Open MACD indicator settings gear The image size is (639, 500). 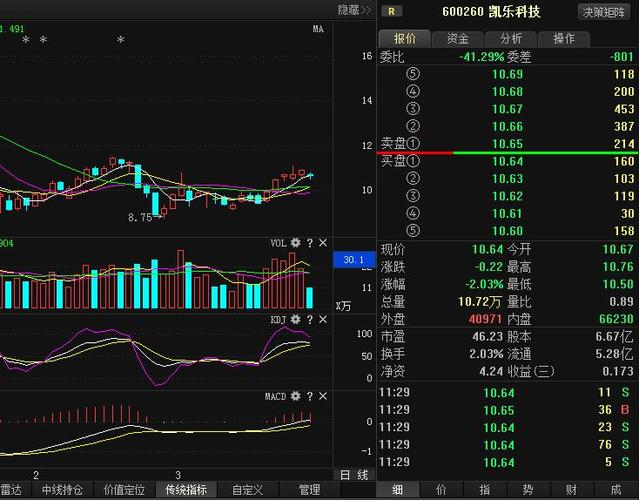click(295, 396)
